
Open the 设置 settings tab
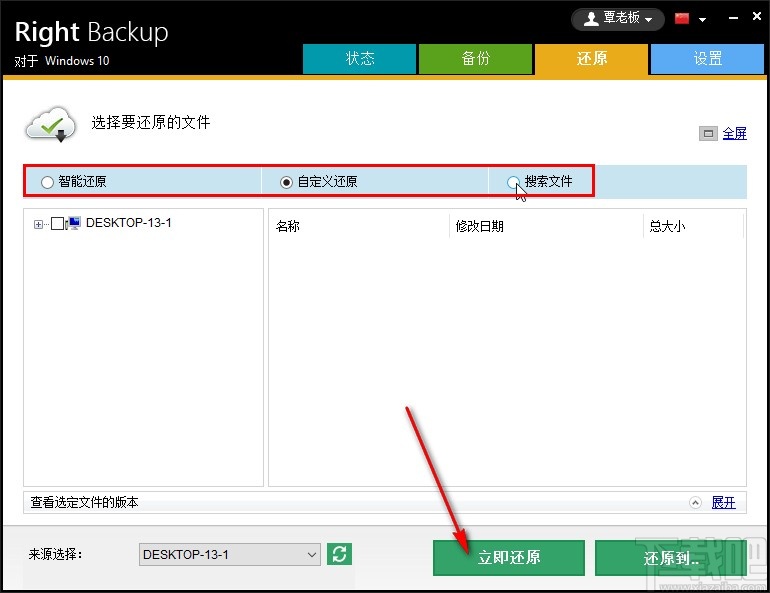[707, 59]
